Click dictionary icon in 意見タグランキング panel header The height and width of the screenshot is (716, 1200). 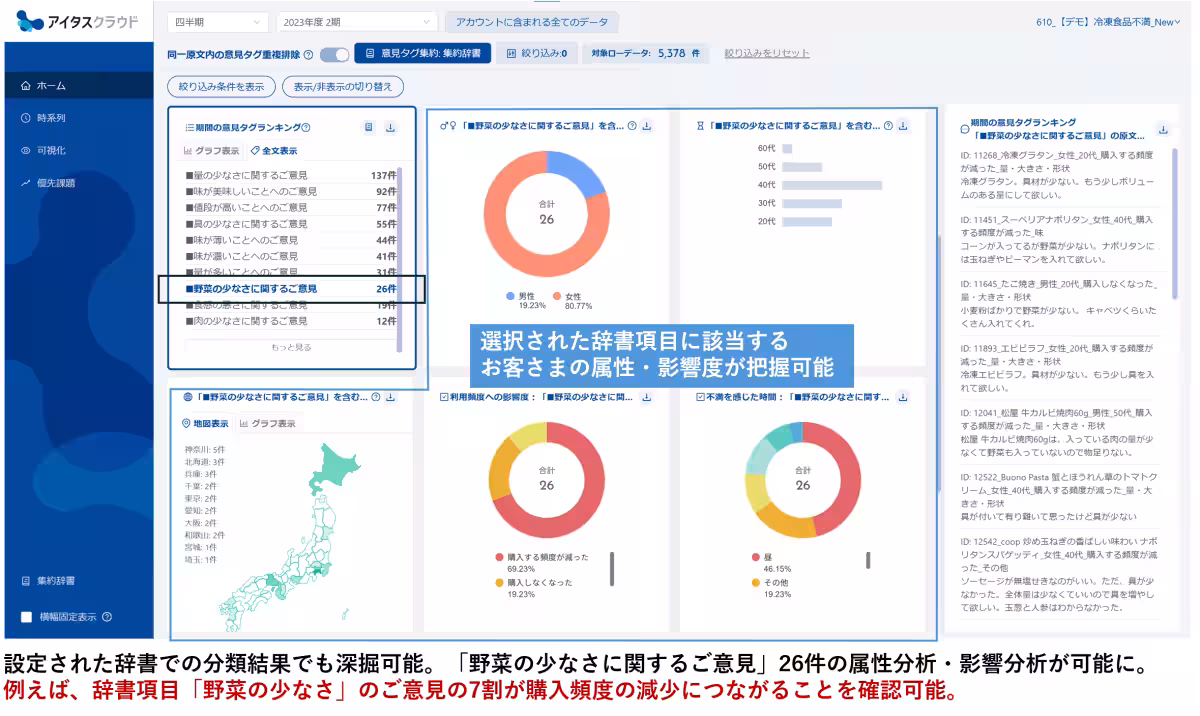pos(368,127)
